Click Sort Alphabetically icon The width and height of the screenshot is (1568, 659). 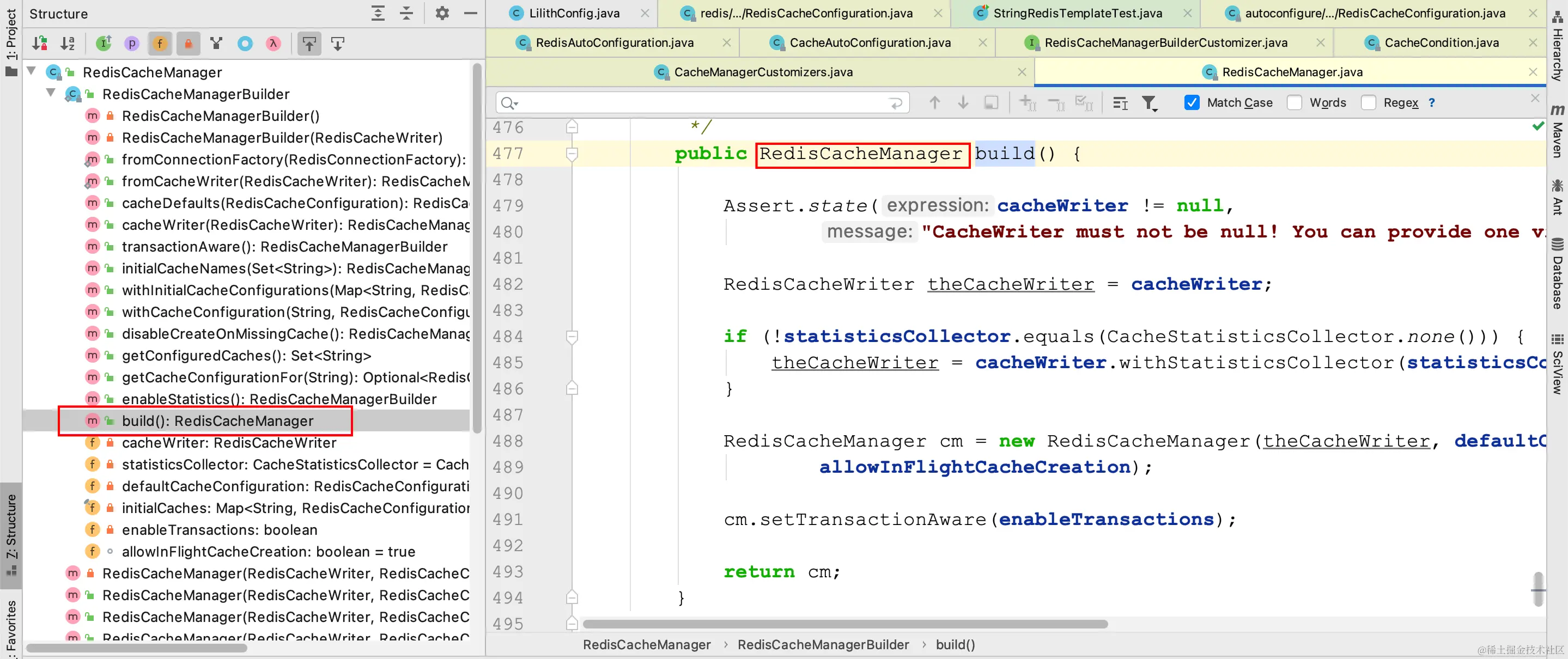tap(68, 43)
